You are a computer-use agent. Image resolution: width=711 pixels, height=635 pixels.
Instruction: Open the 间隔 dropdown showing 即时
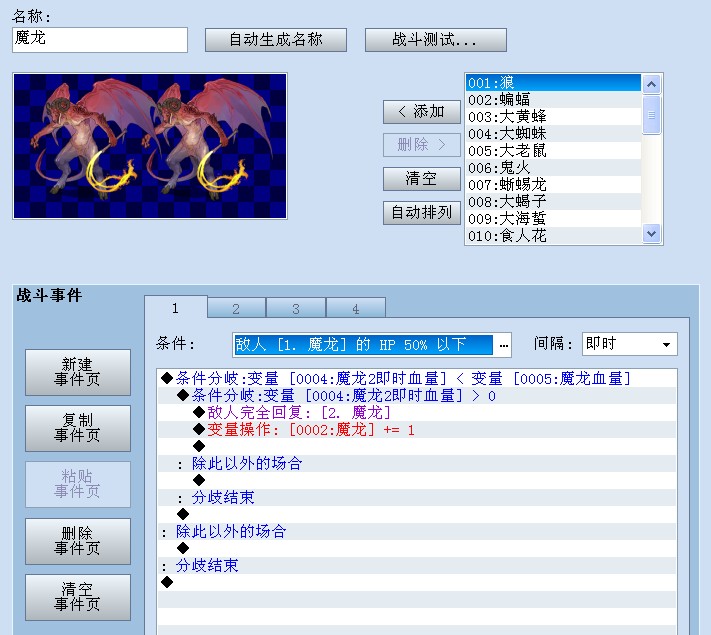click(x=629, y=344)
